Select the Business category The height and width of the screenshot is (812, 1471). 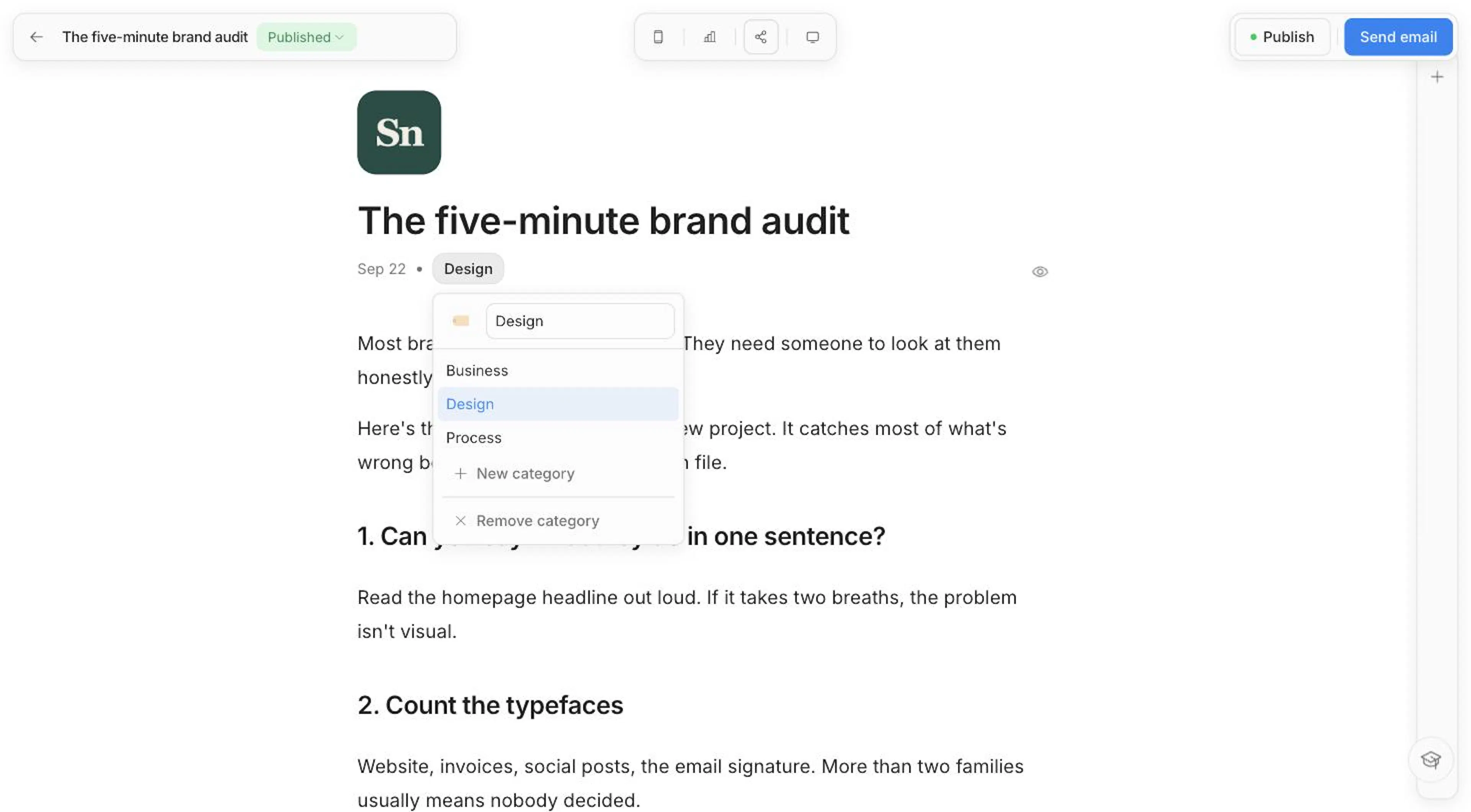pos(558,371)
